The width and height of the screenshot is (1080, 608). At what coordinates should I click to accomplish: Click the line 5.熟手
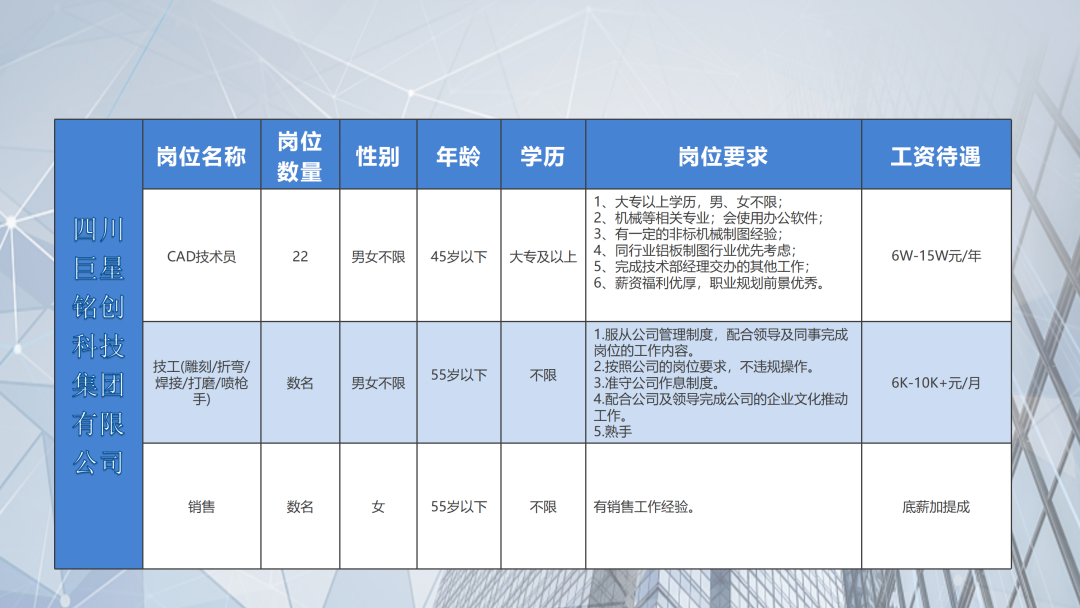(612, 432)
